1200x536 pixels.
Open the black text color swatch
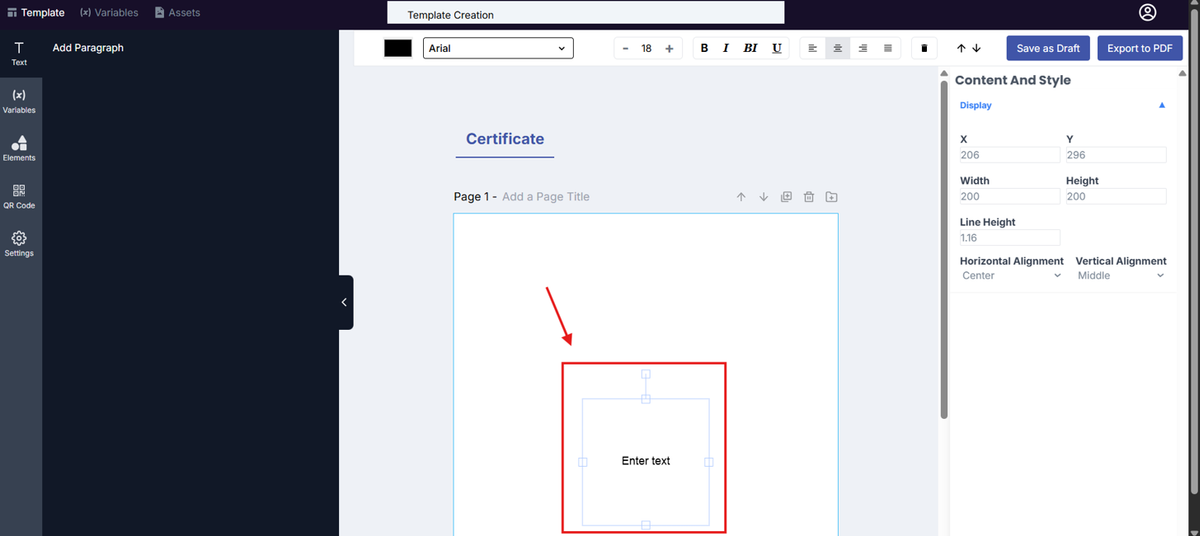398,48
